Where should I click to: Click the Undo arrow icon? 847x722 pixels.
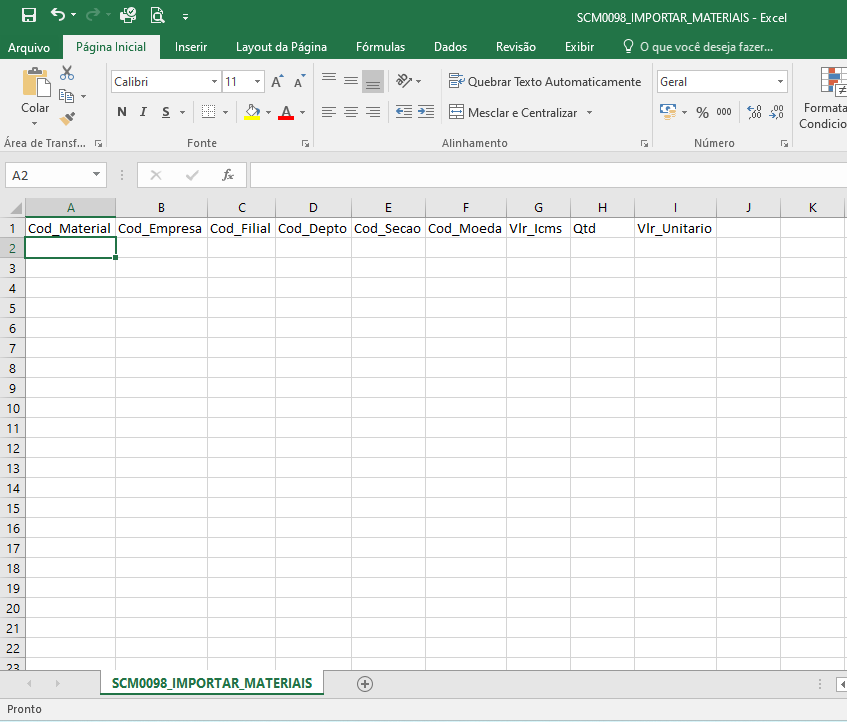coord(58,15)
